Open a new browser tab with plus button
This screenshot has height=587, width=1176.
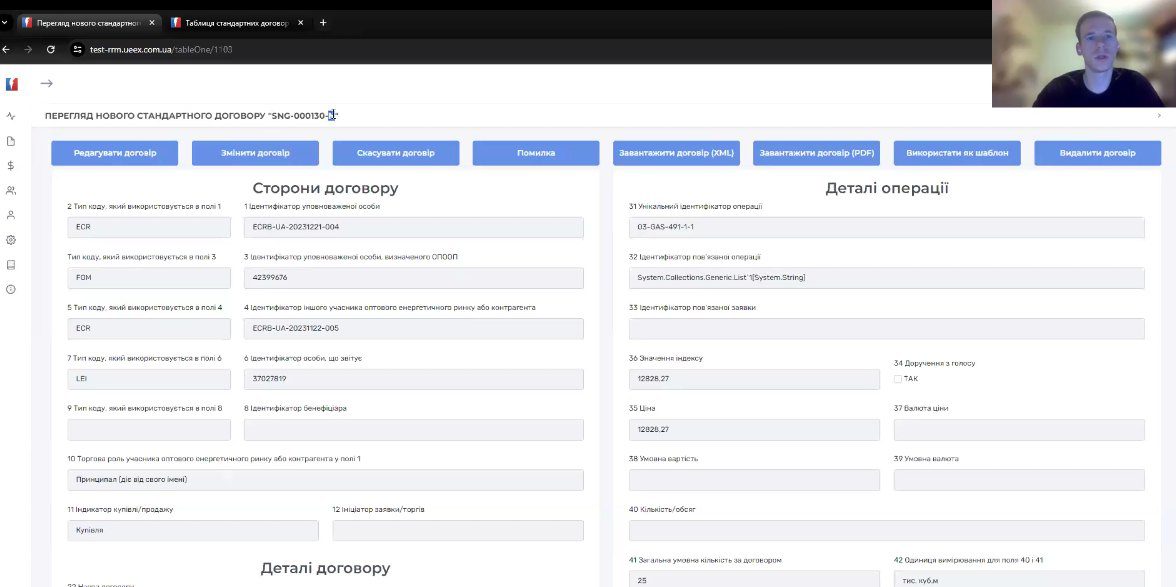coord(323,23)
